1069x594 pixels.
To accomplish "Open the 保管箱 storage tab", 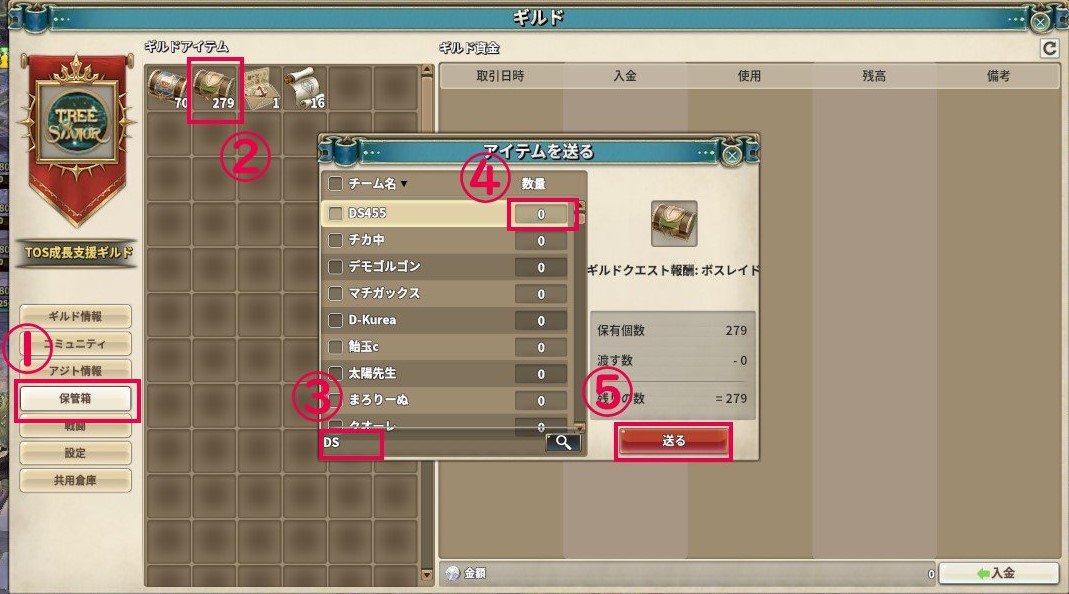I will click(x=75, y=398).
